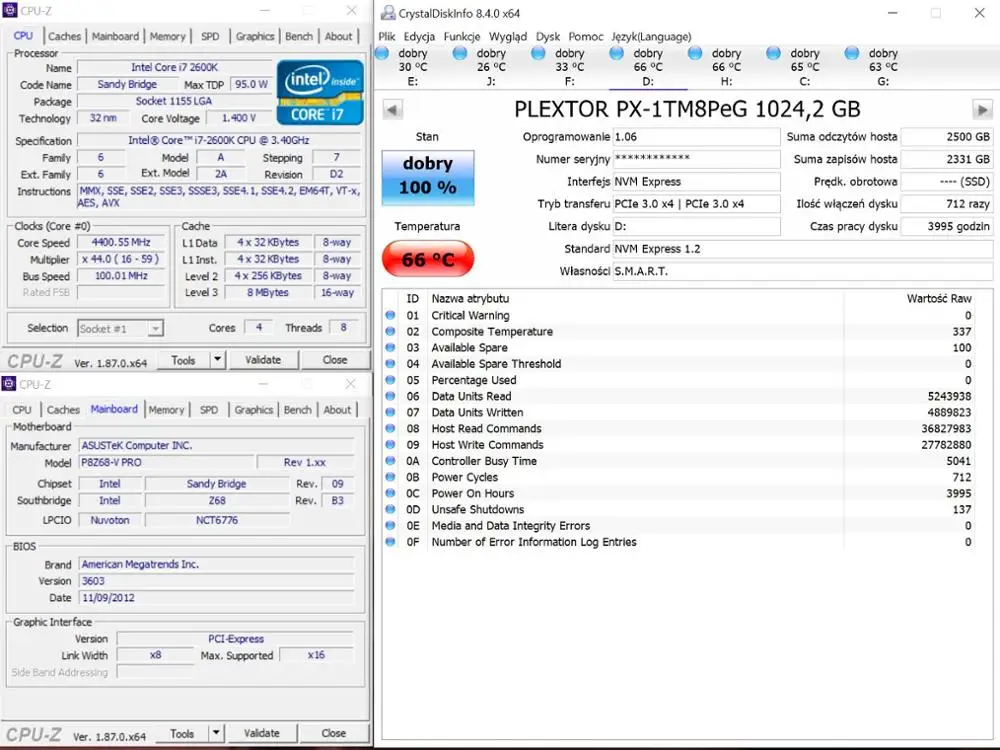Click the Intel Core i7 logo badge
This screenshot has width=1000, height=750.
(320, 92)
